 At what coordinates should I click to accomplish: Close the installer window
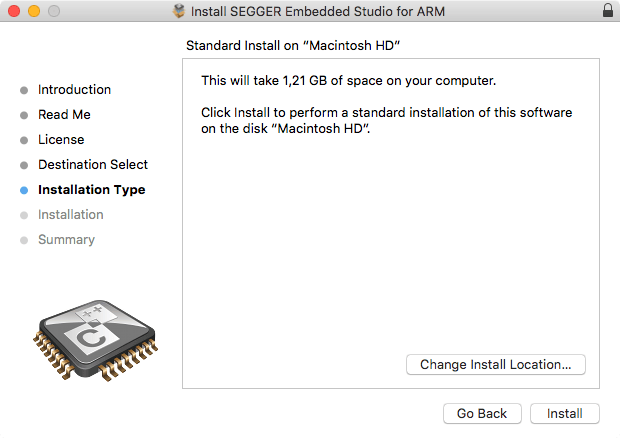coord(13,11)
